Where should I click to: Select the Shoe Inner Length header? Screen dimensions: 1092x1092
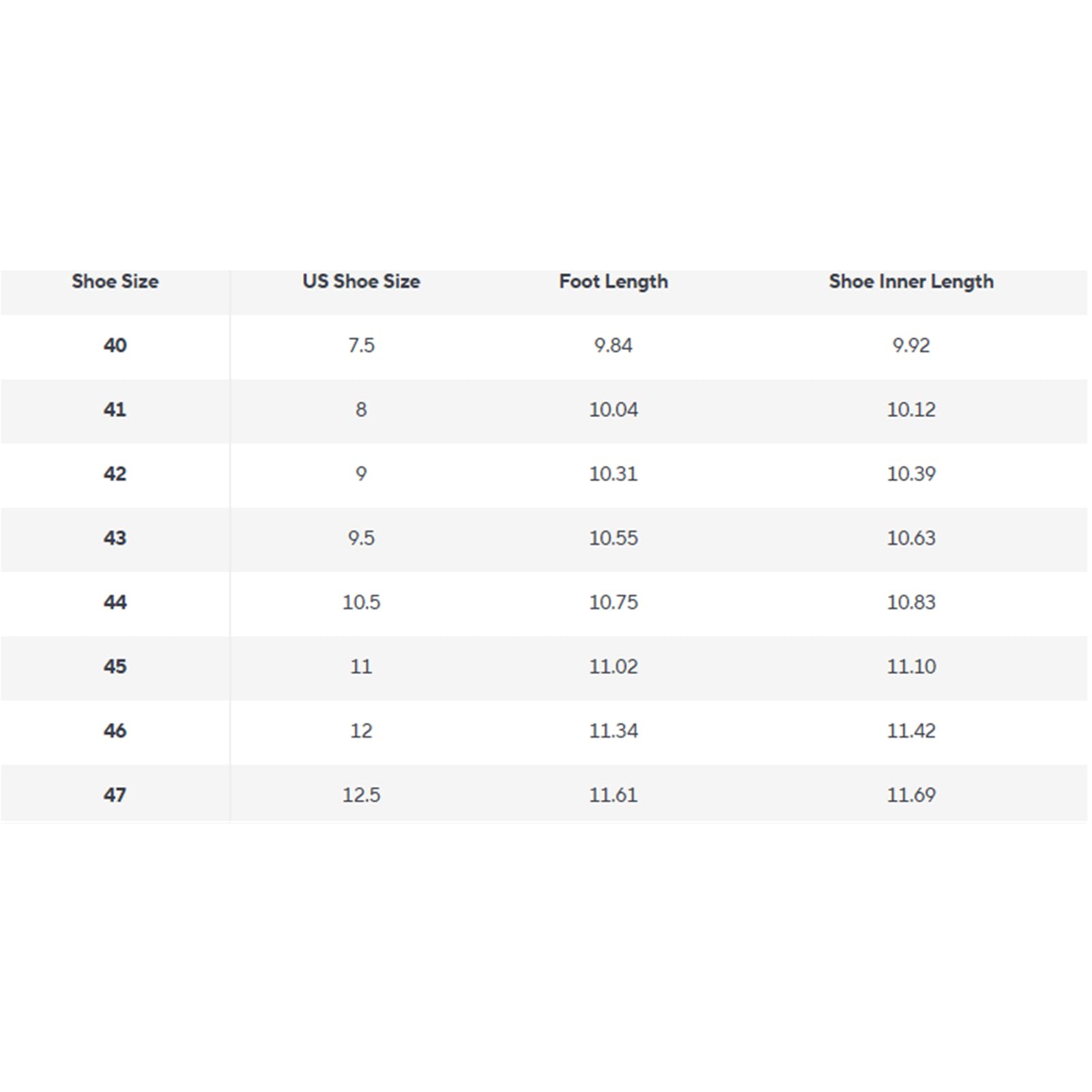(911, 282)
